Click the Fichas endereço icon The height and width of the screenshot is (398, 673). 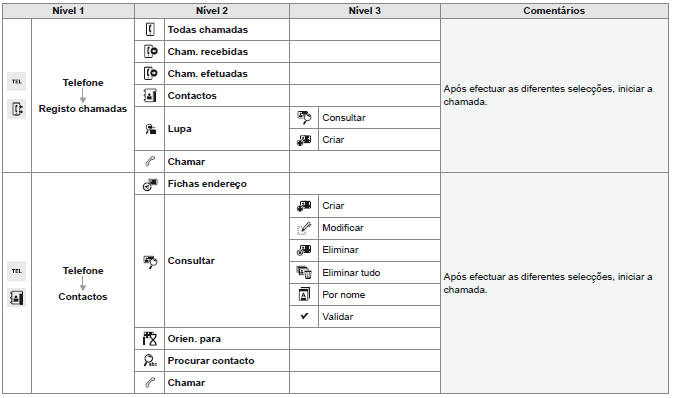[150, 184]
